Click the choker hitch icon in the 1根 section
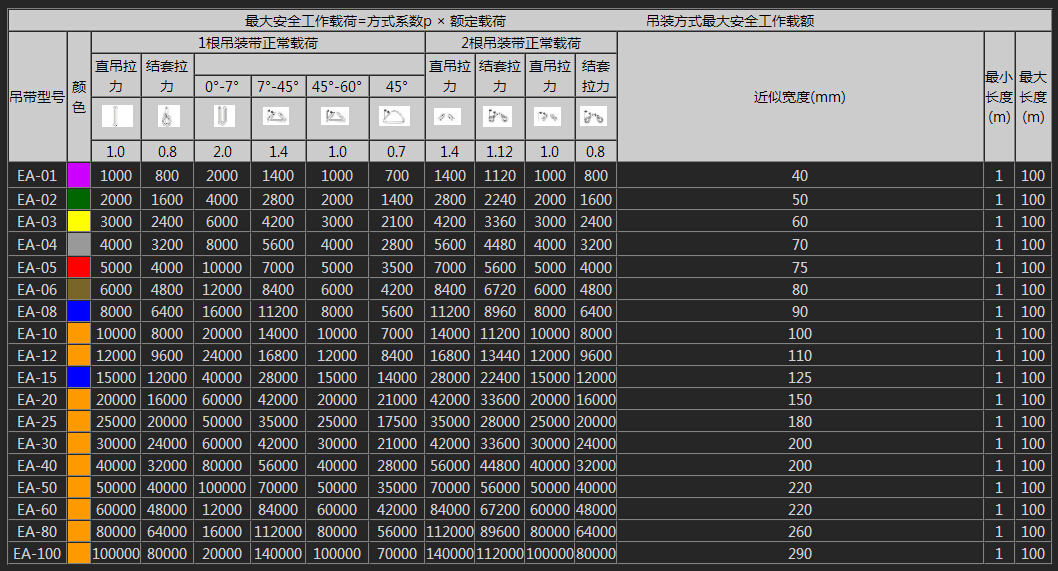 [x=166, y=117]
